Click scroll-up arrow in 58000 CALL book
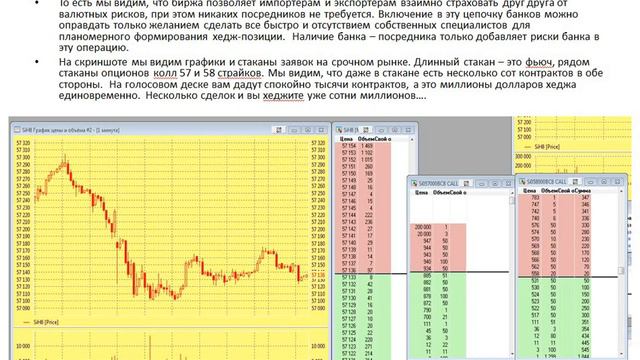This screenshot has height=360, width=640. click(x=621, y=191)
